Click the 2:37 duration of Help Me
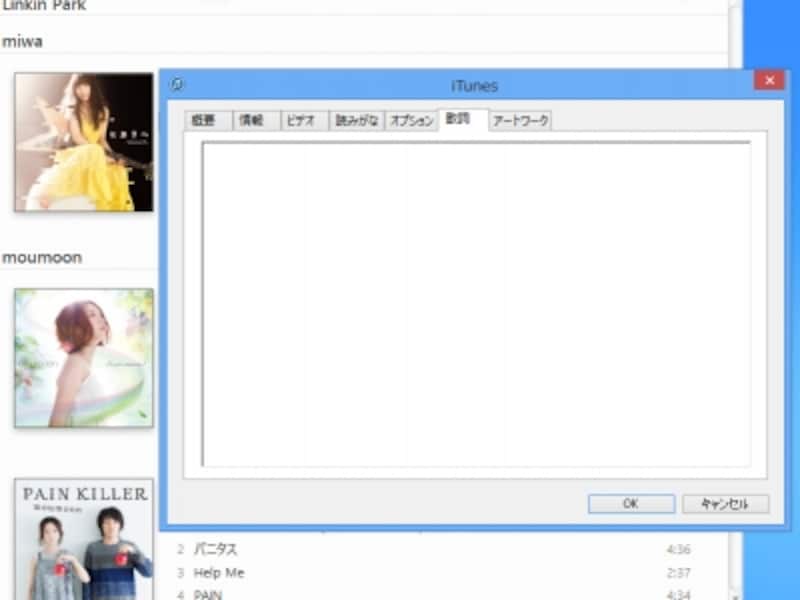The width and height of the screenshot is (800, 600). (679, 573)
